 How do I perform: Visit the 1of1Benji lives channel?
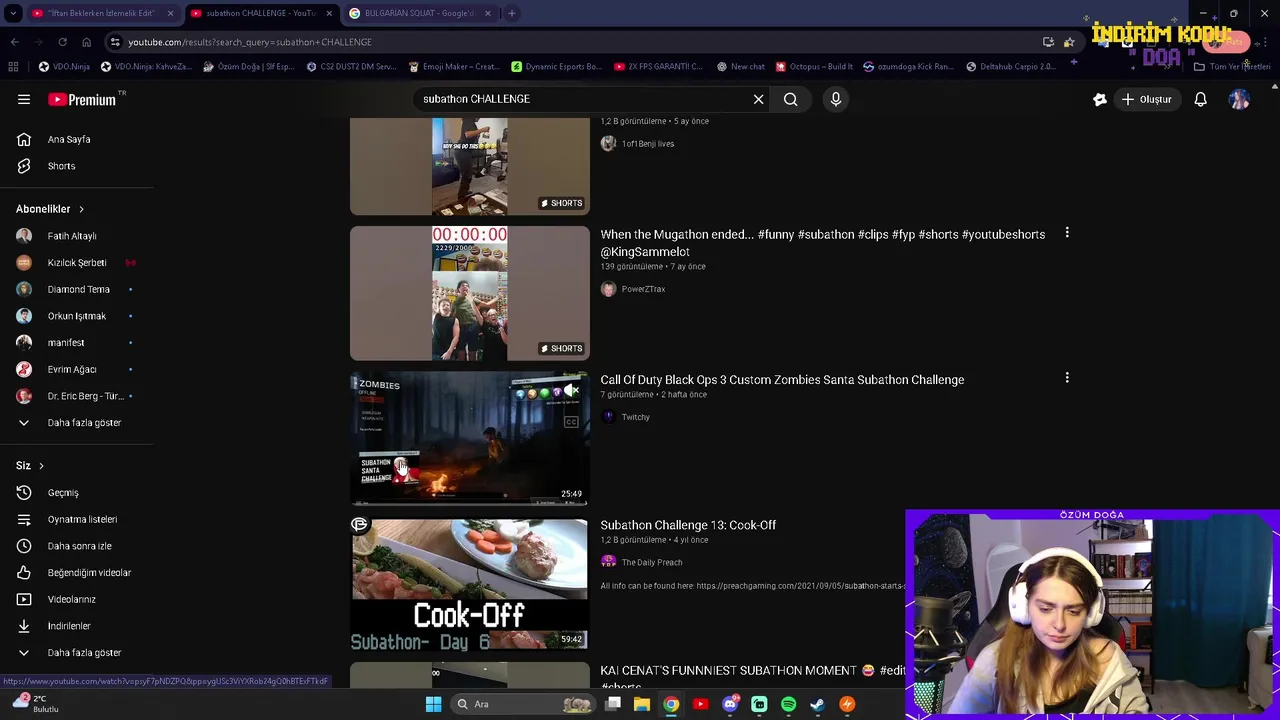point(648,144)
